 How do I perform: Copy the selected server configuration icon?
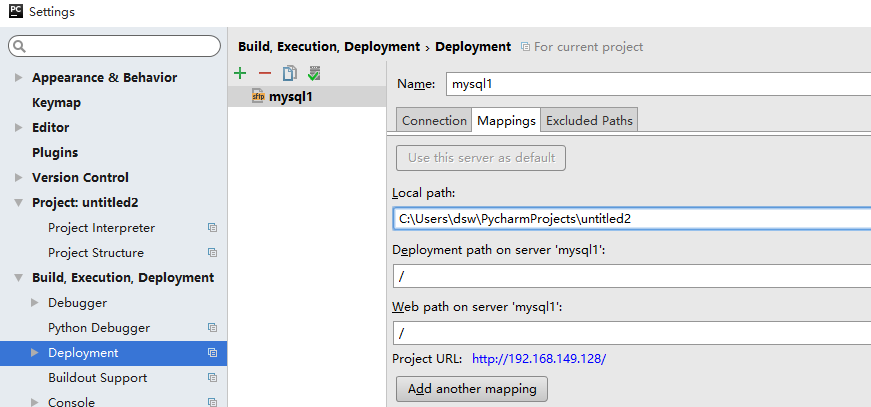[x=290, y=73]
